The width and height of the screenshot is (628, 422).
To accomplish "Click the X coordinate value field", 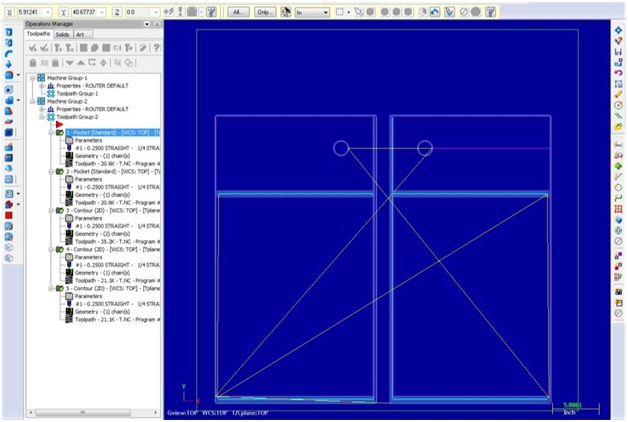I will point(30,12).
